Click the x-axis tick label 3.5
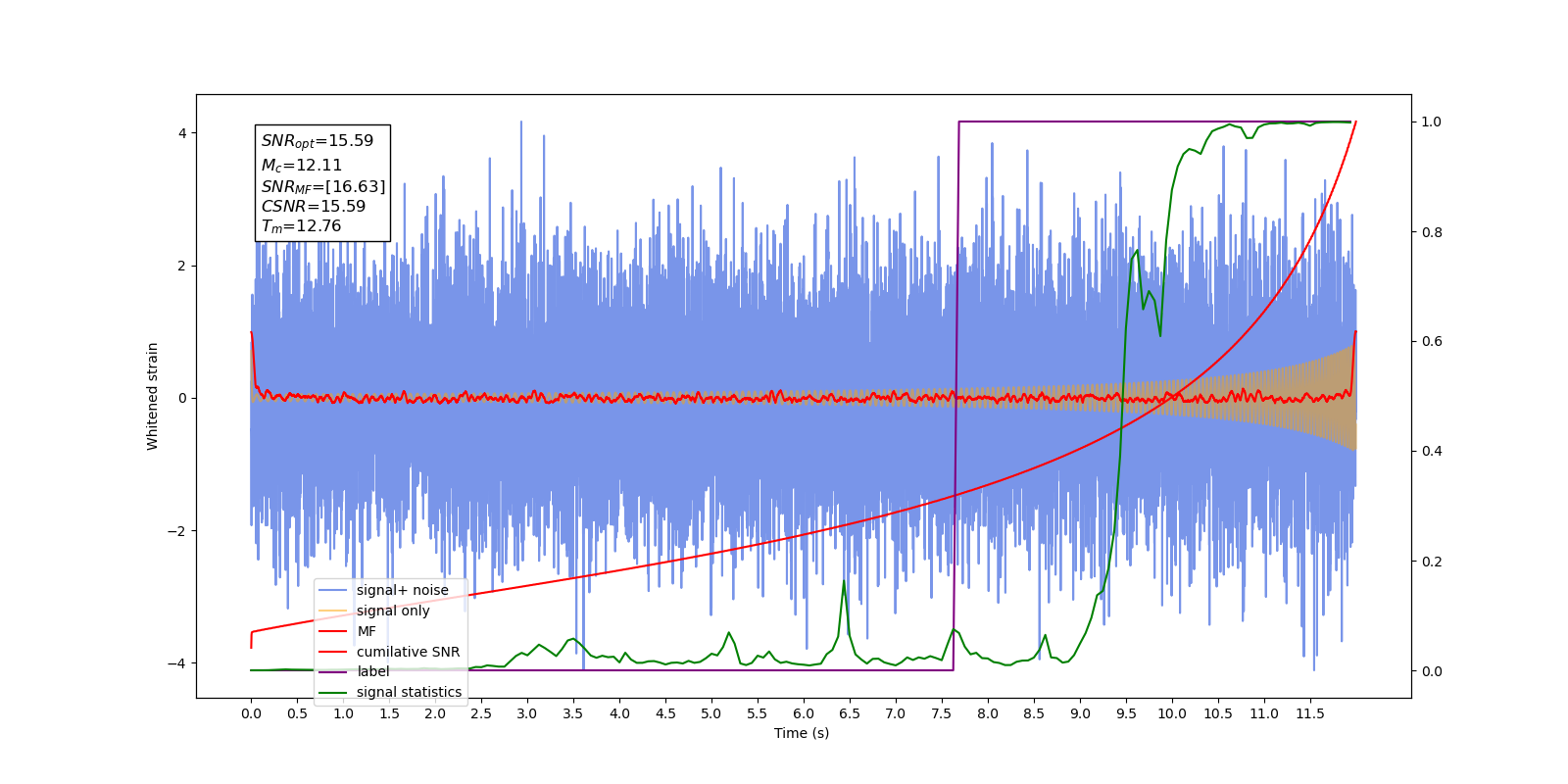This screenshot has width=1568, height=784. click(x=573, y=713)
